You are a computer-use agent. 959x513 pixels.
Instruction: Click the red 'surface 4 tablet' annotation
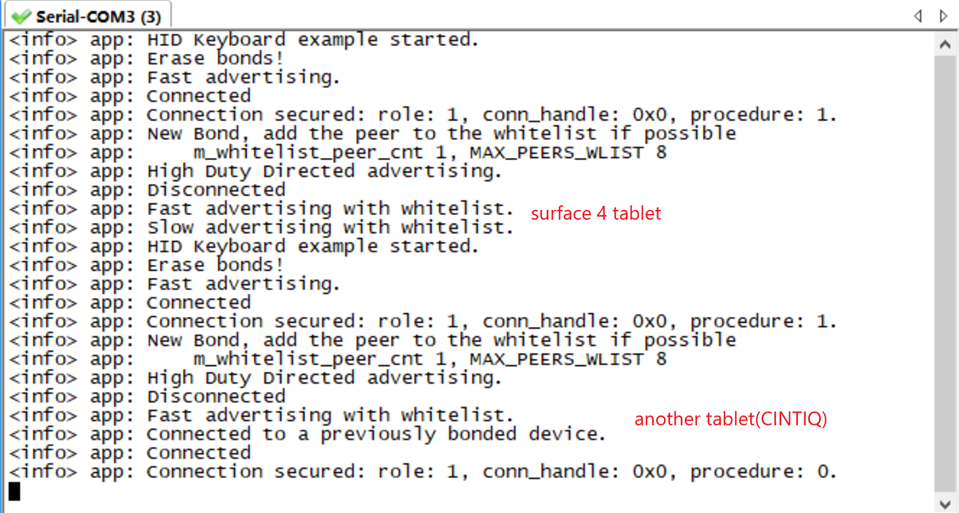tap(596, 213)
